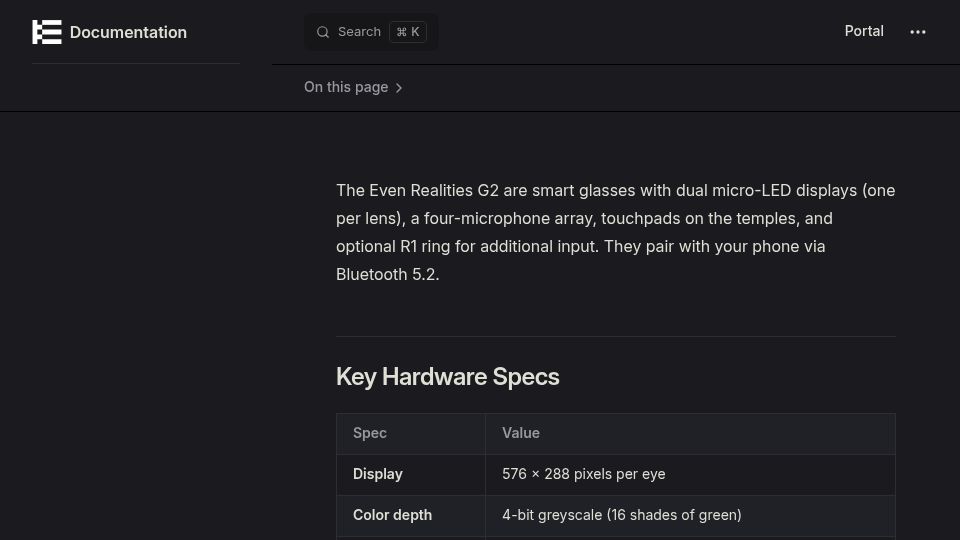Viewport: 960px width, 540px height.
Task: Click the Color depth row label
Action: point(392,515)
